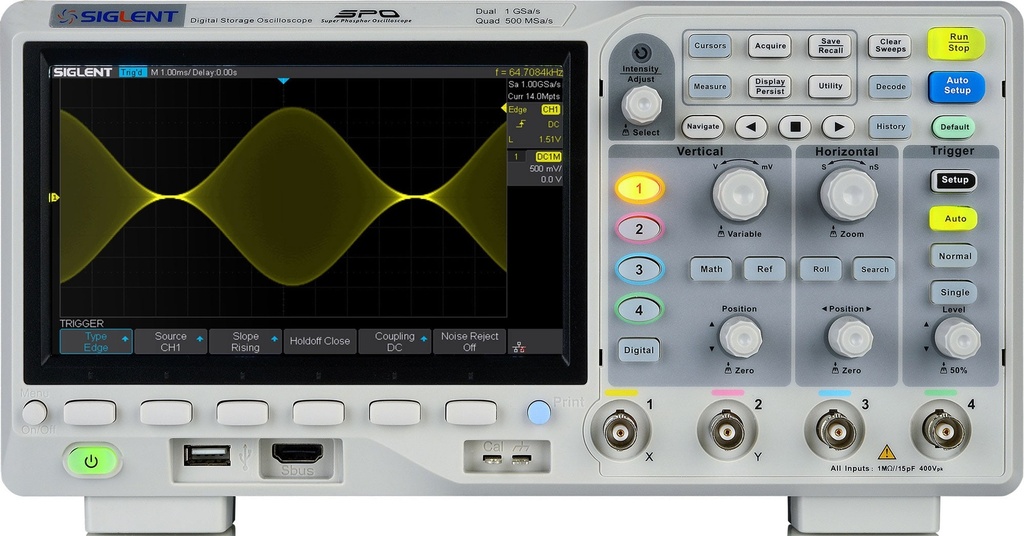
Task: Select the Coupling DC softkey item
Action: click(394, 341)
